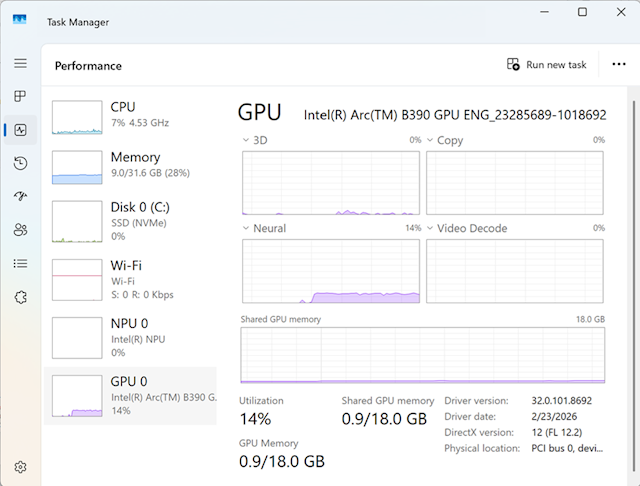Open the Neural engine dropdown
The image size is (640, 486).
click(246, 228)
